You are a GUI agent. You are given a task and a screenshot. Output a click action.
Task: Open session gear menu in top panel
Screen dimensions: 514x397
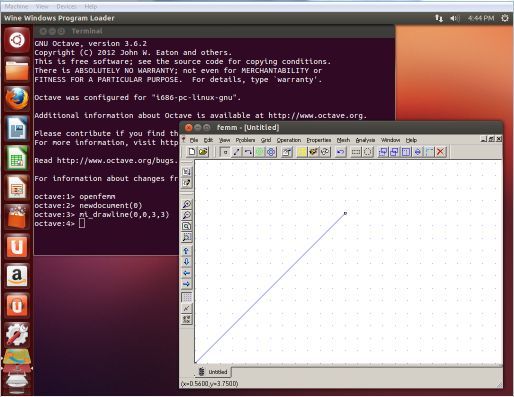click(505, 18)
